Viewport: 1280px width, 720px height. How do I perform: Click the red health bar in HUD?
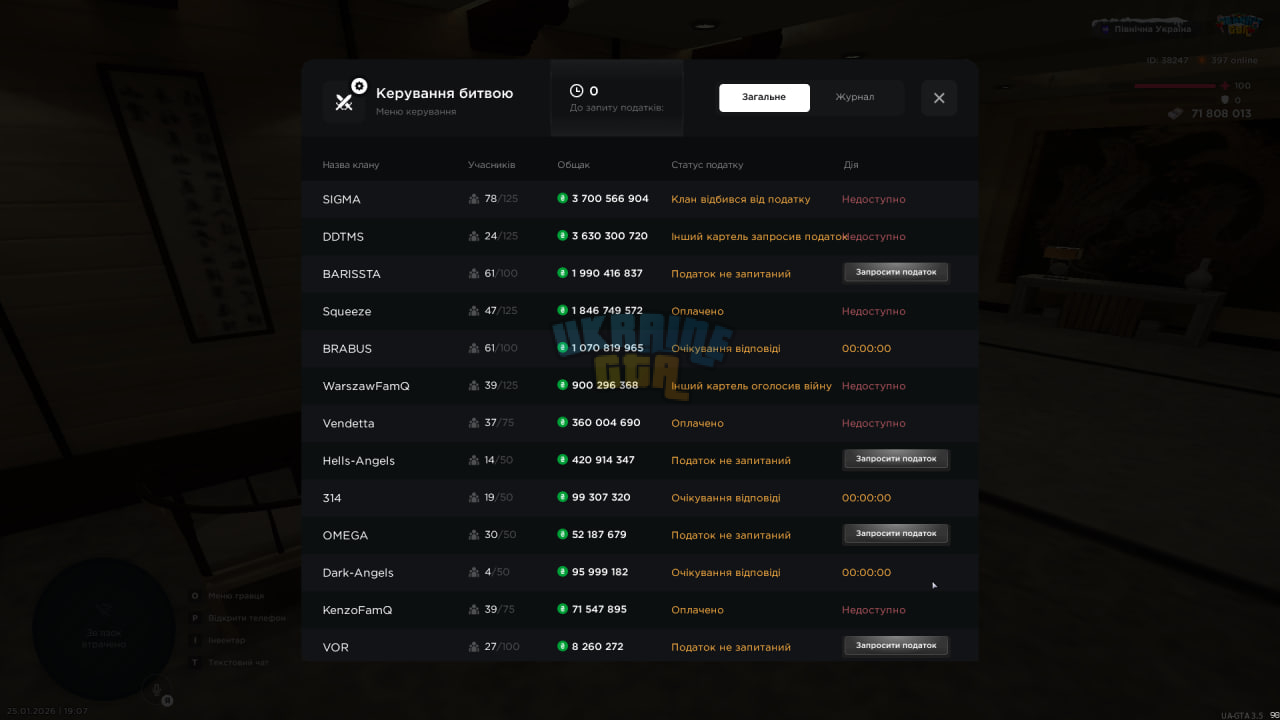(1174, 87)
